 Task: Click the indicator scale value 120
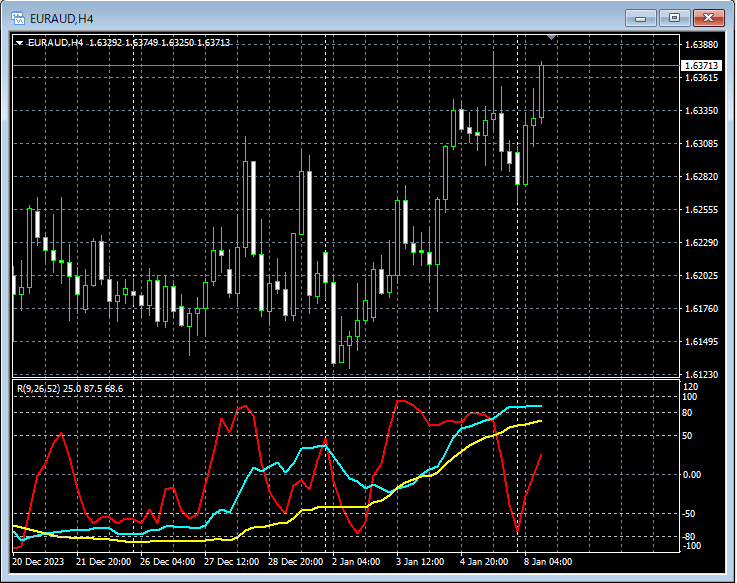(x=690, y=386)
